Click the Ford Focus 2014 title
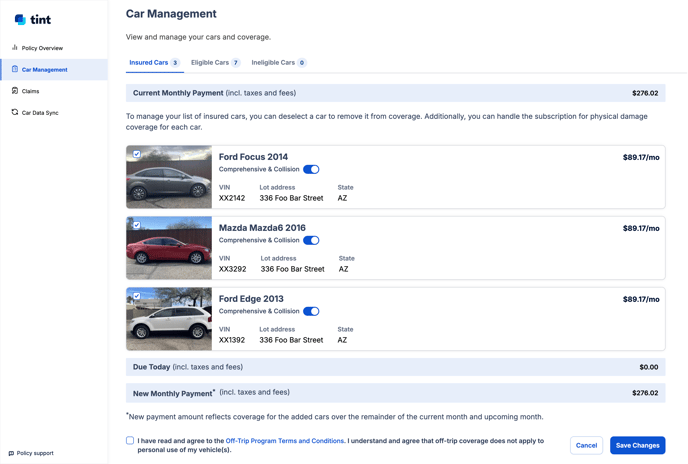Screen dimensions: 688x464 (253, 157)
